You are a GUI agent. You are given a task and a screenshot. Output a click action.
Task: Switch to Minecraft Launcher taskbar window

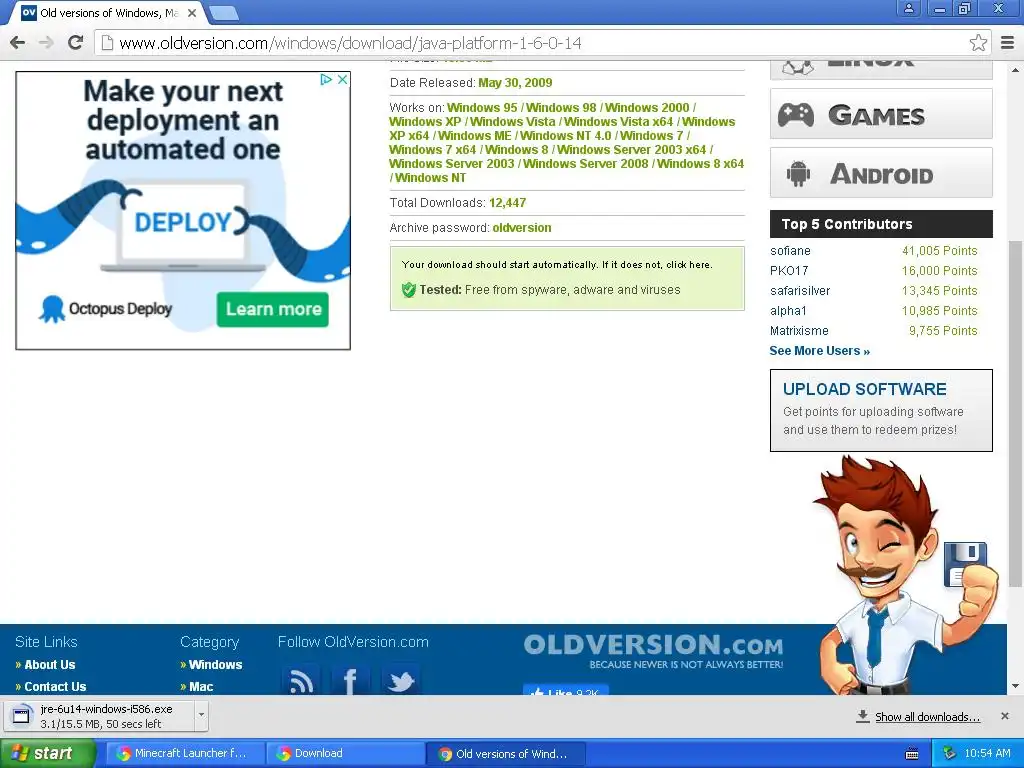coord(185,753)
